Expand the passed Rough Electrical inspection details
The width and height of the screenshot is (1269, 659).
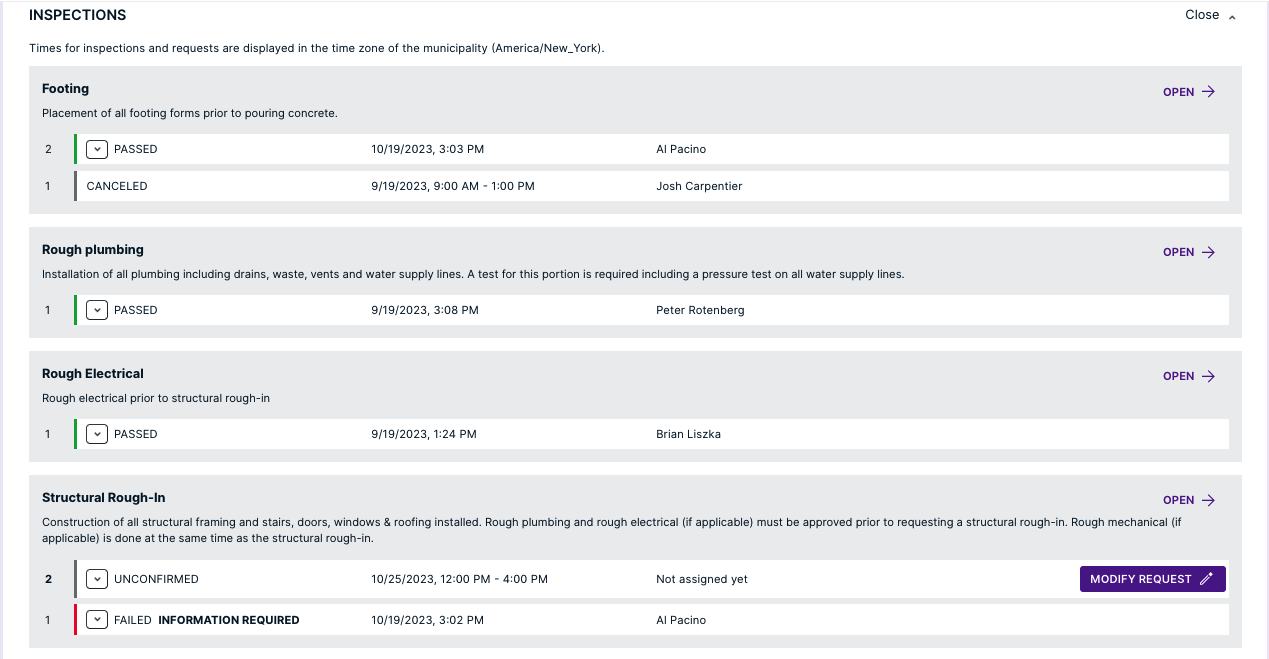point(96,433)
